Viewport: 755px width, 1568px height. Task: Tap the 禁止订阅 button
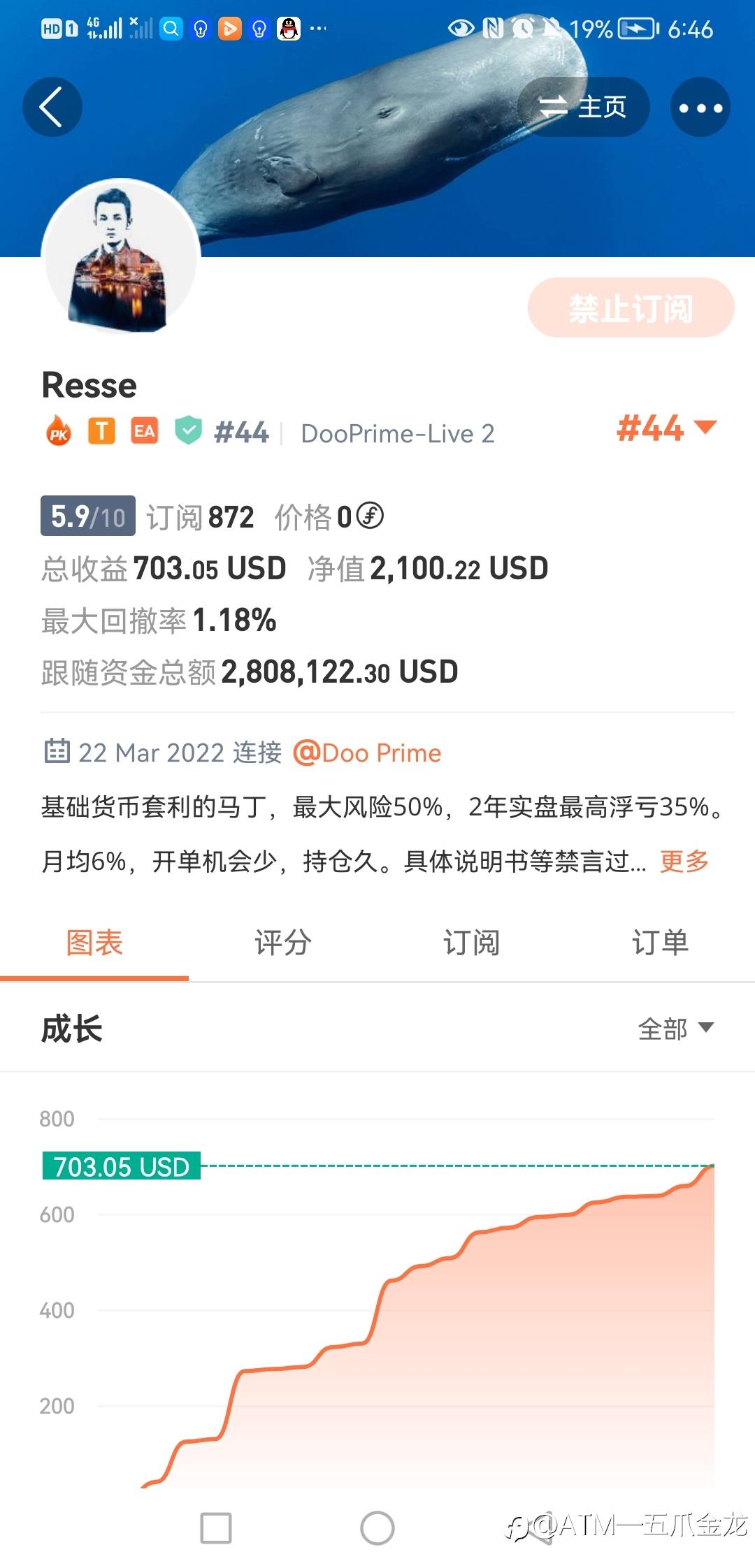tap(631, 308)
